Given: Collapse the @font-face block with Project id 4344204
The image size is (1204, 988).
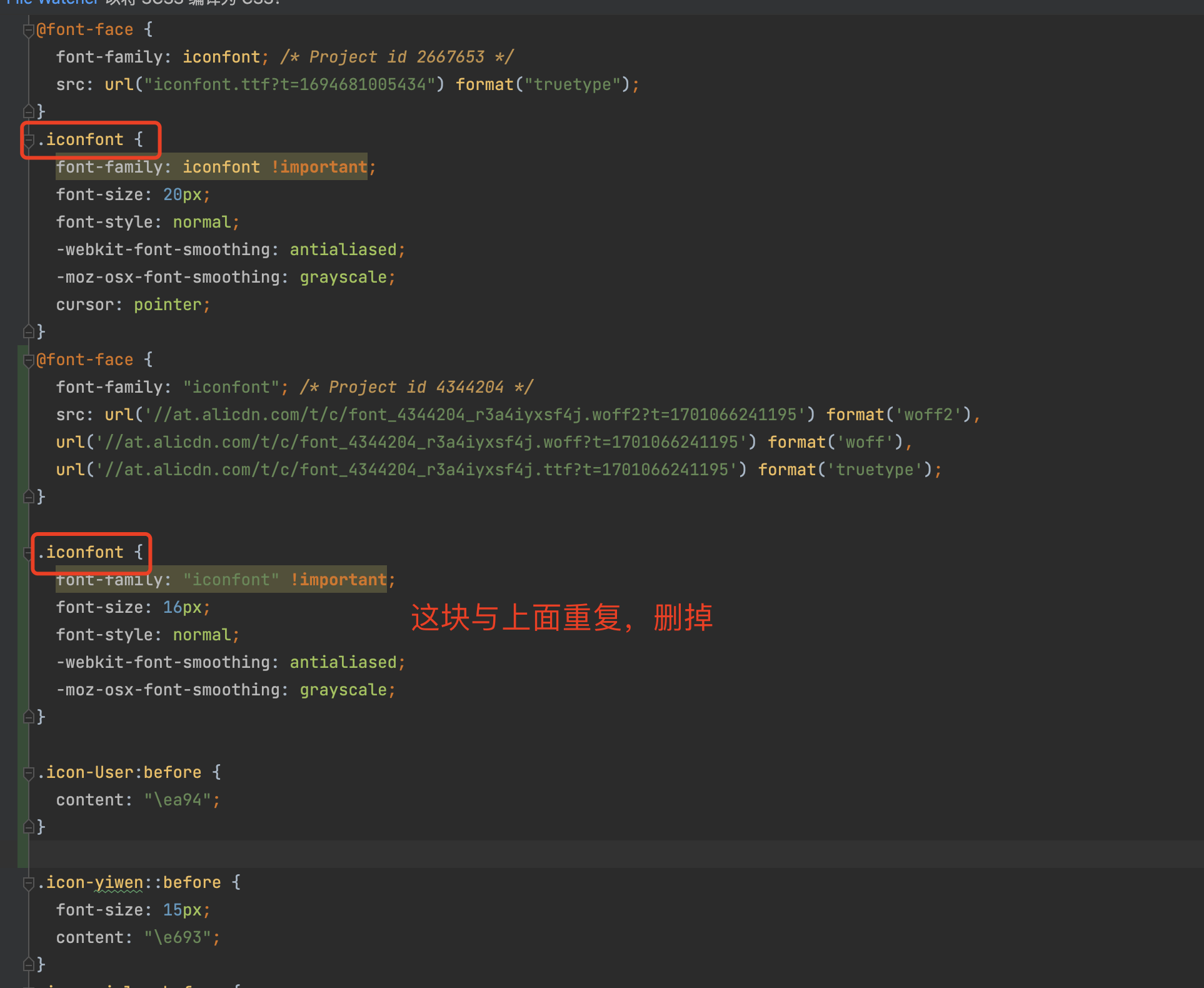Looking at the screenshot, I should 28,360.
